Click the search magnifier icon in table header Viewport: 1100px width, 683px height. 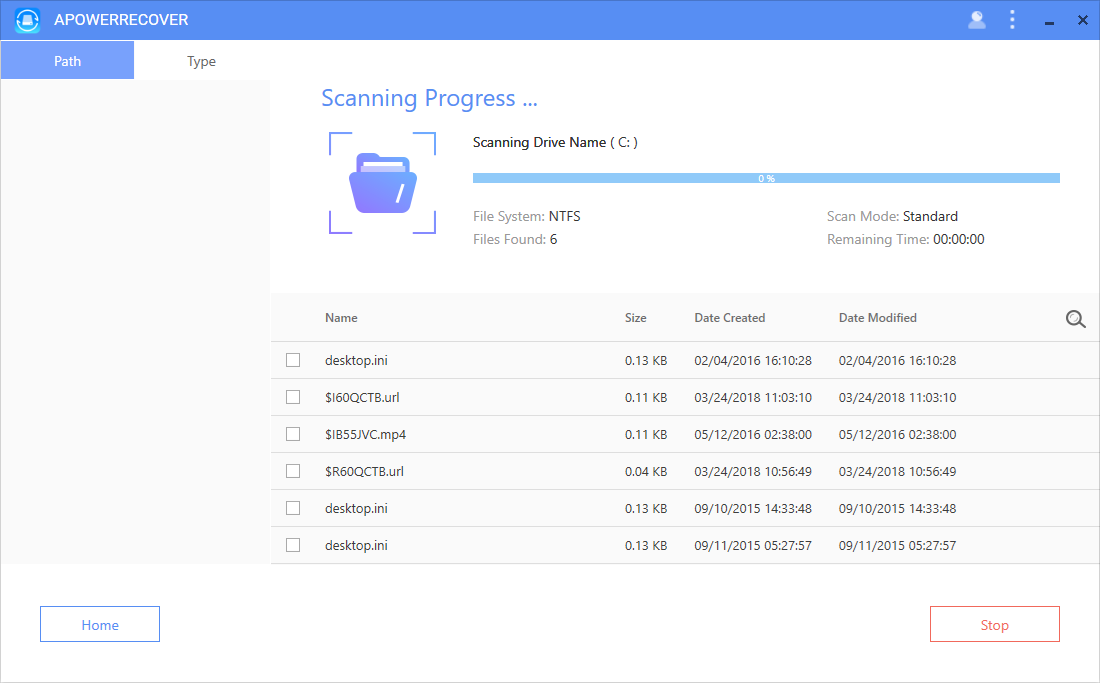(1075, 319)
